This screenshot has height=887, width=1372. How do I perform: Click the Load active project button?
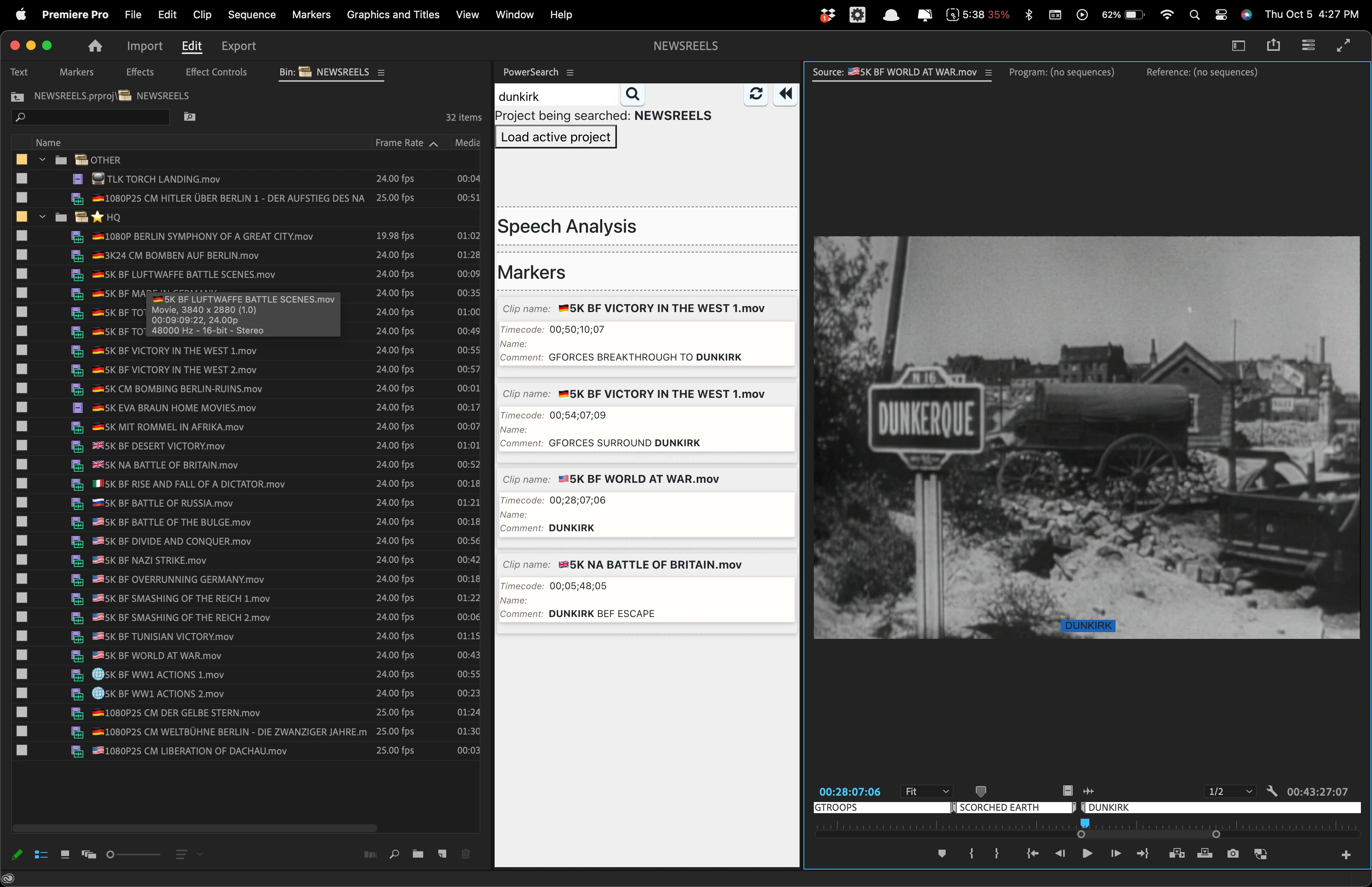coord(555,137)
